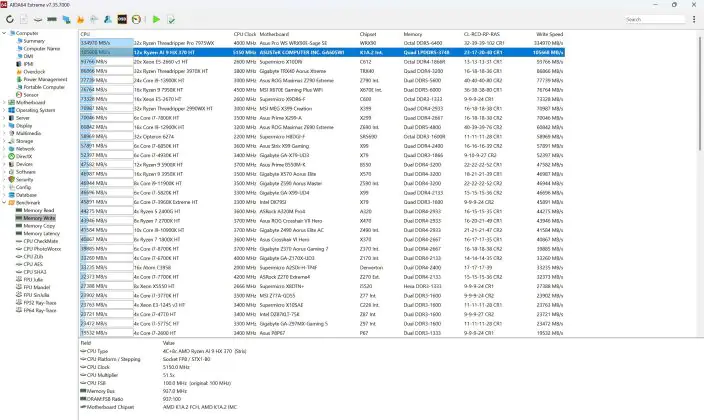Viewport: 704px width, 420px height.
Task: Select the Opteron 6274 row
Action: [322, 137]
